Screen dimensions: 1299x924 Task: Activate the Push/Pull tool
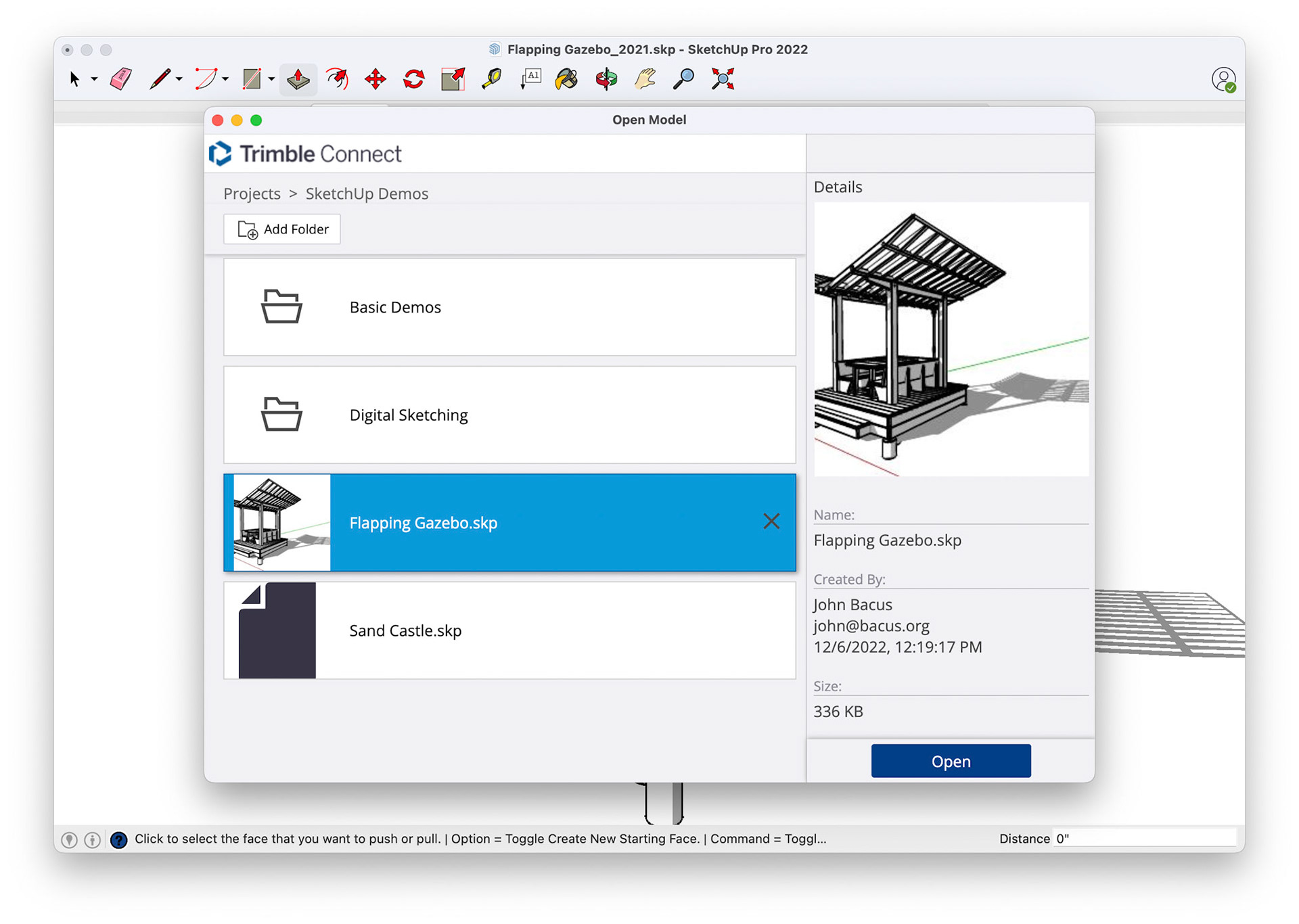[298, 79]
